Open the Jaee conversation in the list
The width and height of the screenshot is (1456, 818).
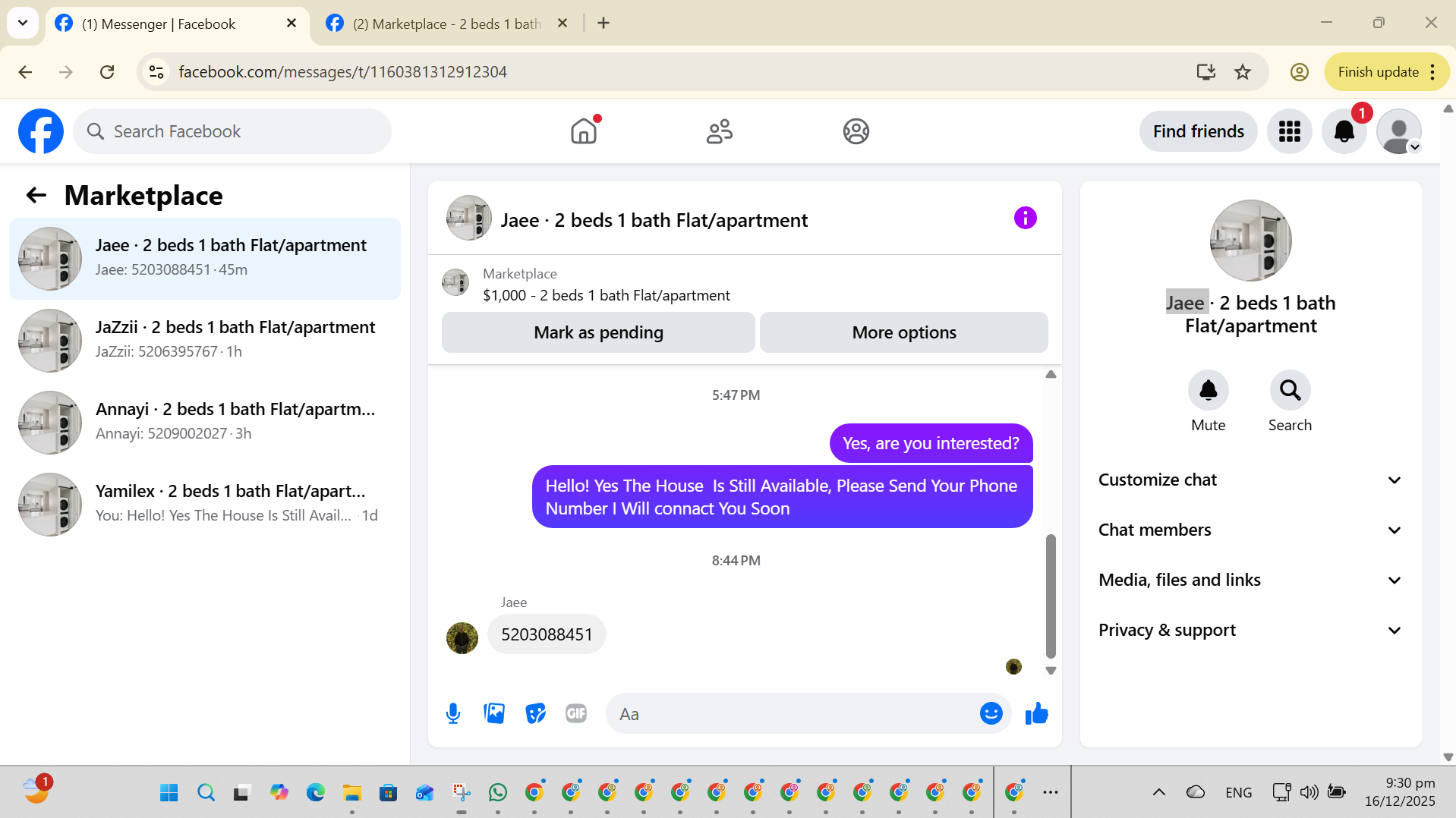click(205, 259)
